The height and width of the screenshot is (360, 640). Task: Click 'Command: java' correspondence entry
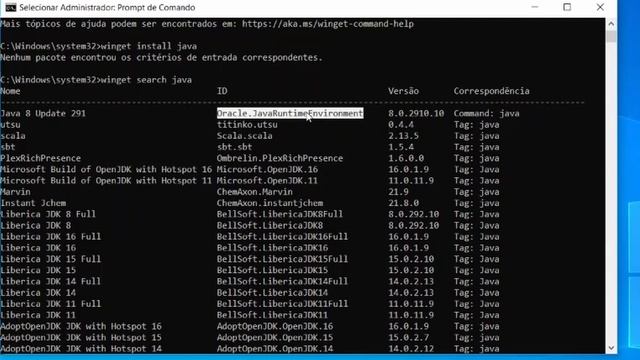click(487, 113)
